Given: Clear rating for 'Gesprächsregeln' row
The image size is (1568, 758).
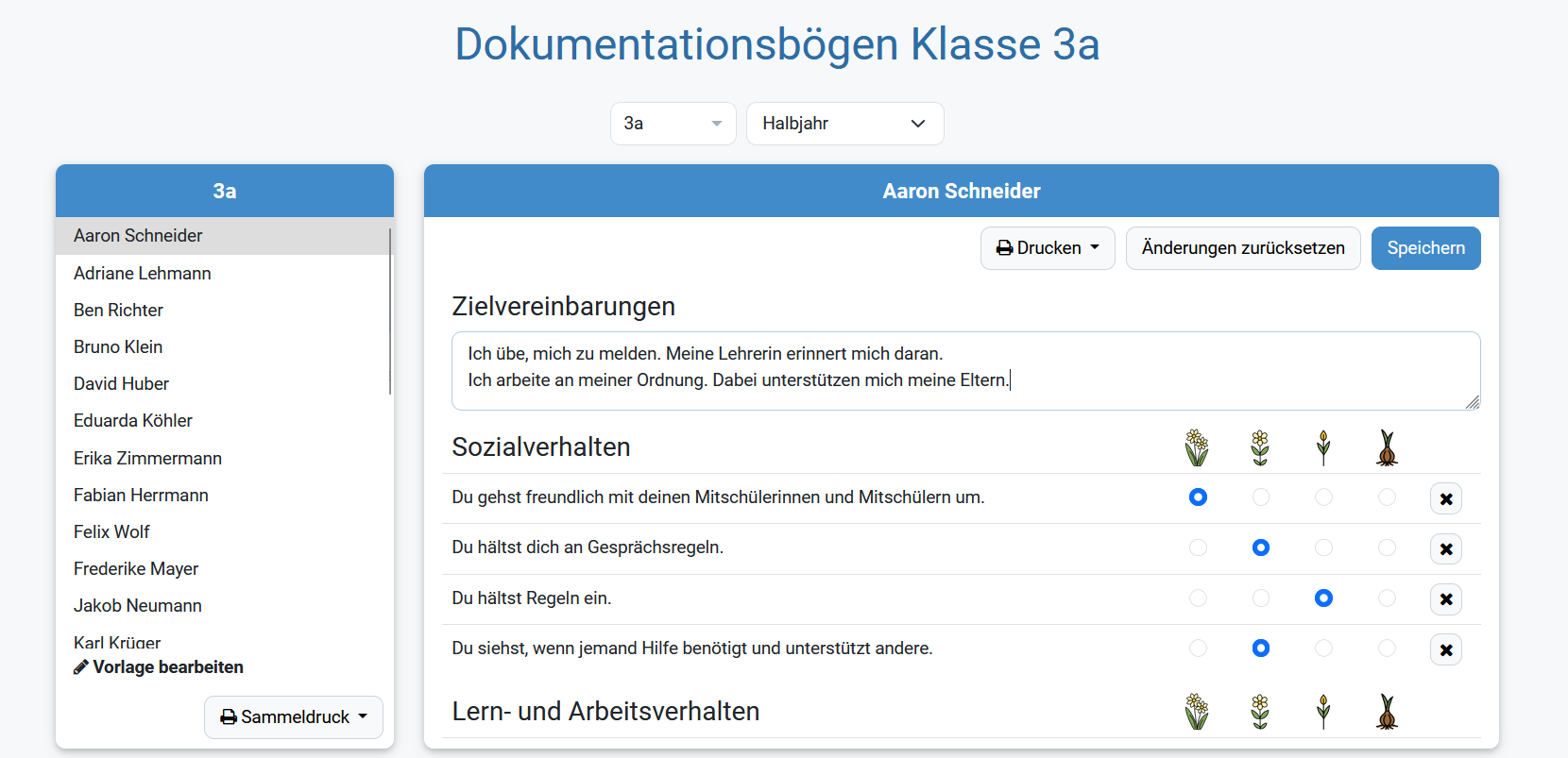Looking at the screenshot, I should (x=1446, y=548).
